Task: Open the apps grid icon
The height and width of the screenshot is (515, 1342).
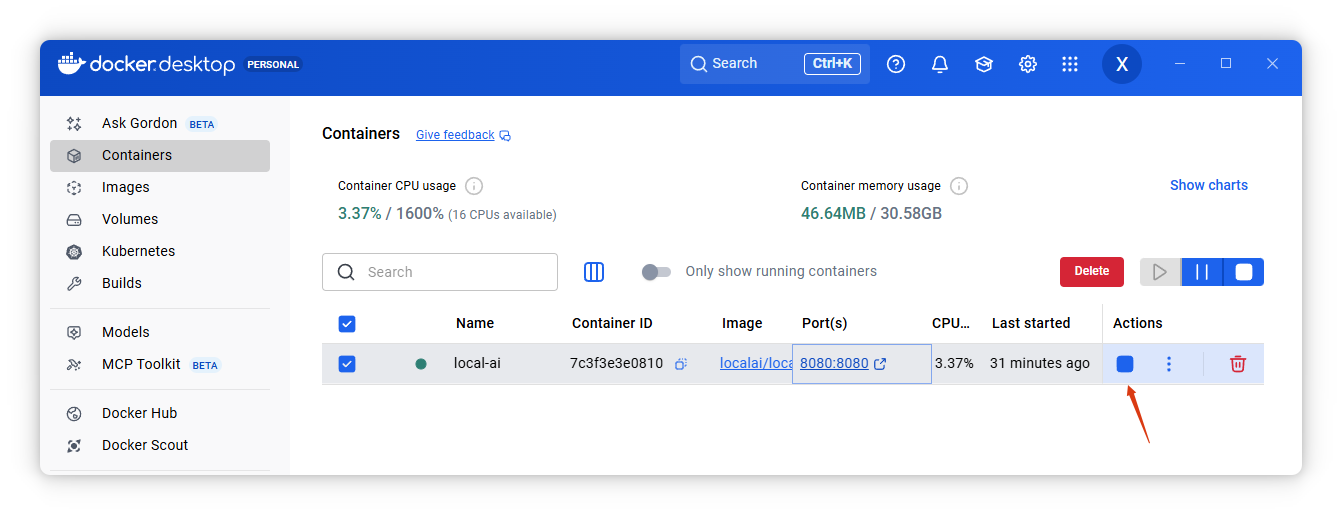Action: point(1070,64)
